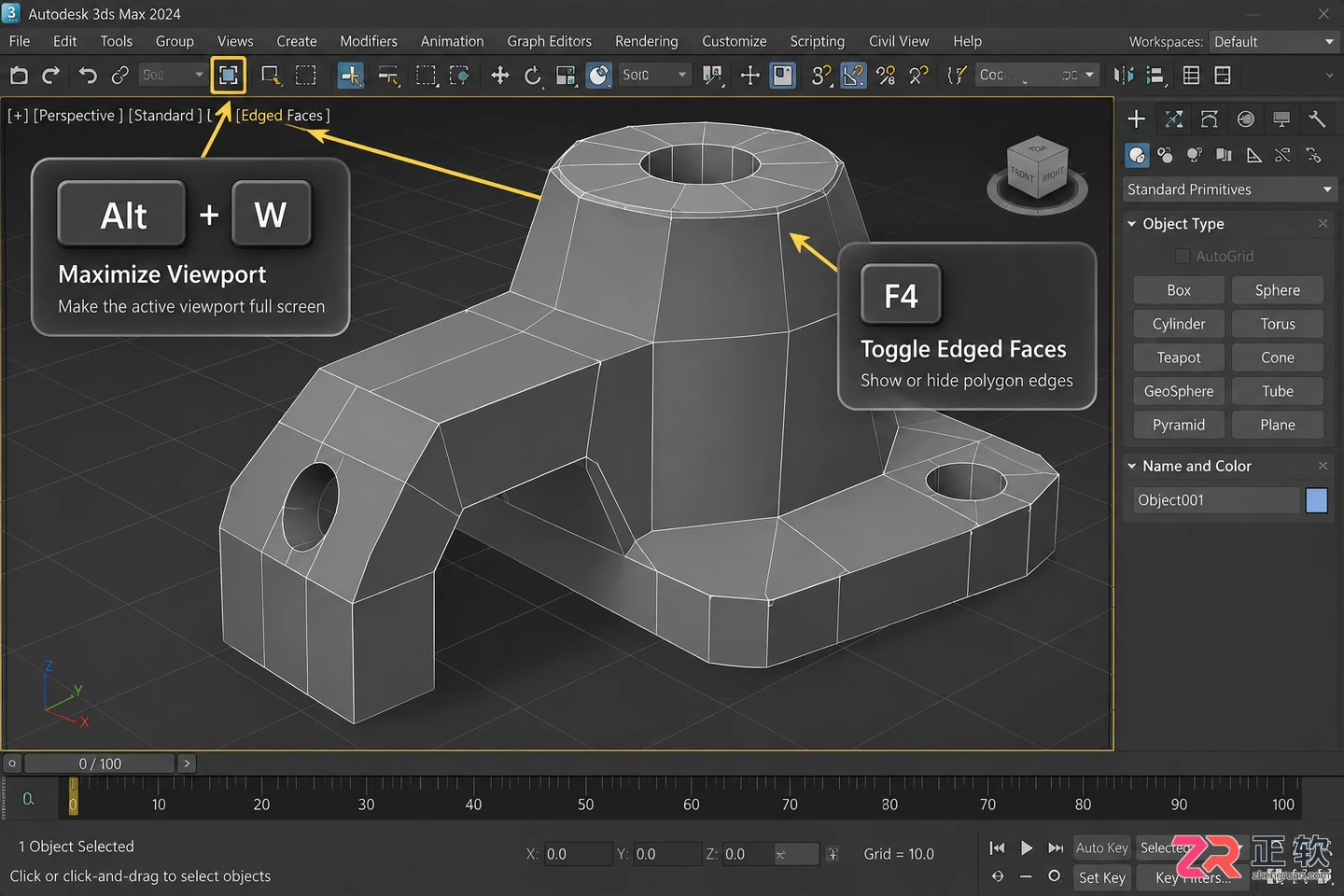Create a Teapot primitive
The image size is (1344, 896).
[x=1179, y=357]
